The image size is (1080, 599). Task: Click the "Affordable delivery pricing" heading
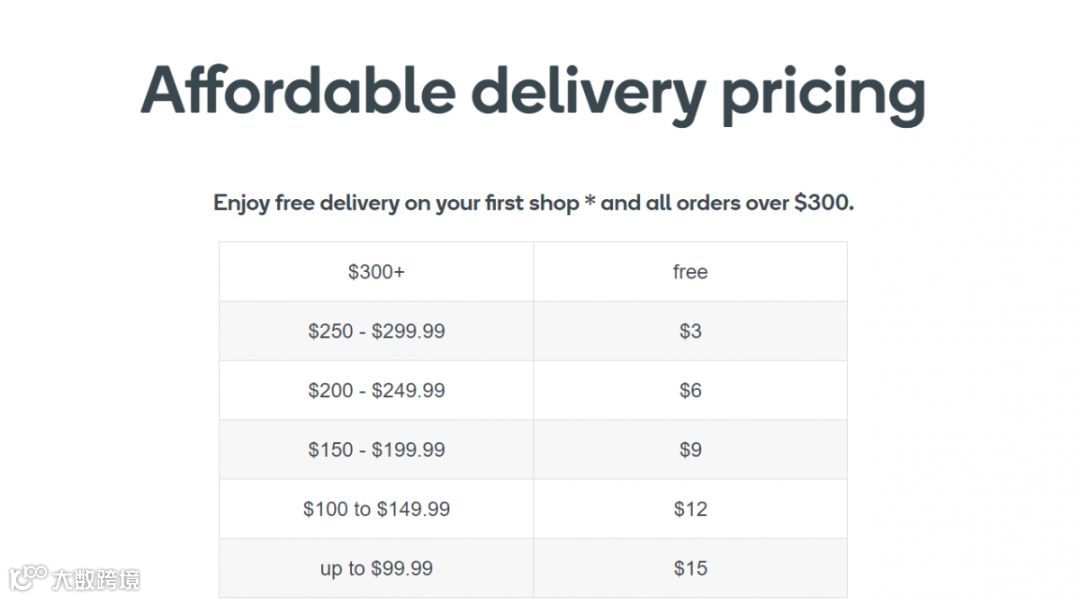(532, 91)
